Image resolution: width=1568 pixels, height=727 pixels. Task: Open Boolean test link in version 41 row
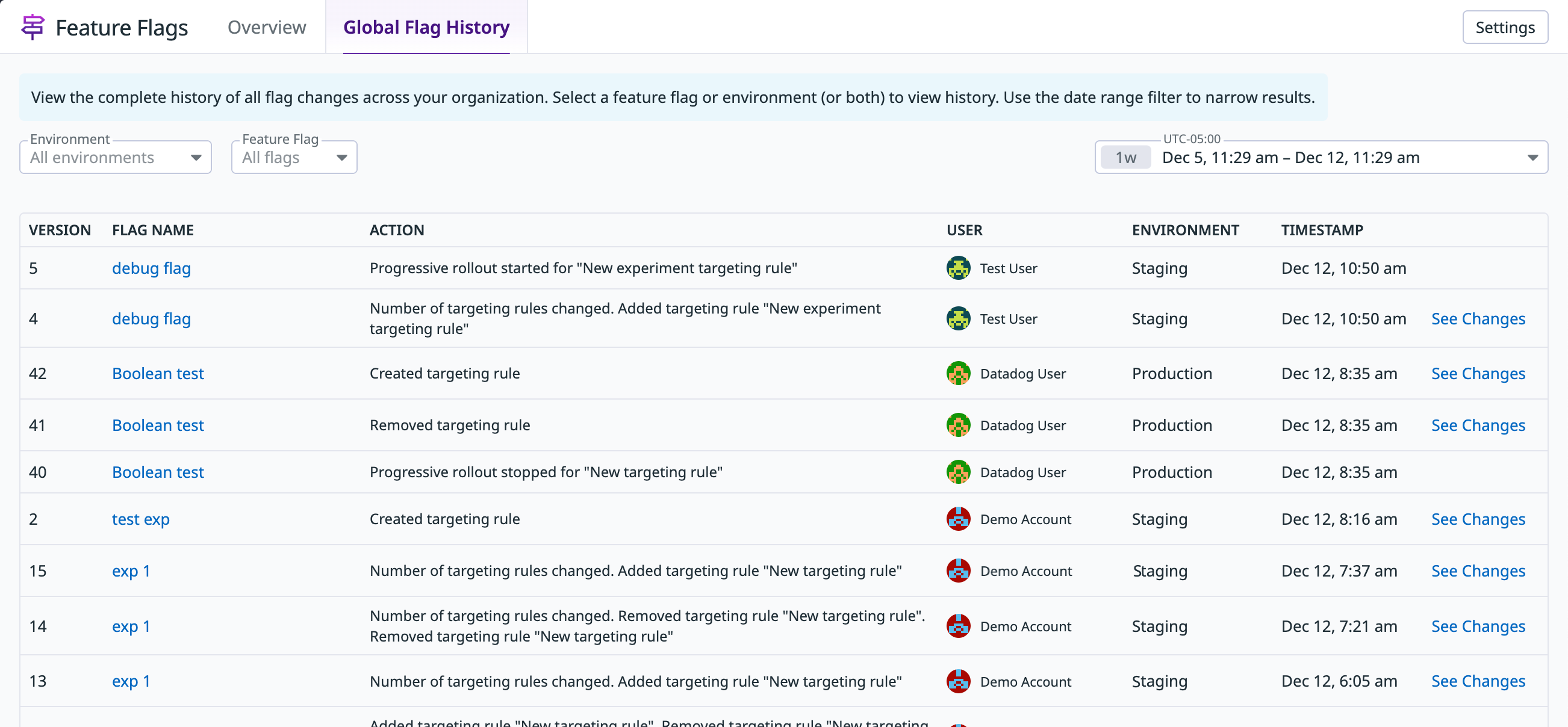[x=158, y=425]
